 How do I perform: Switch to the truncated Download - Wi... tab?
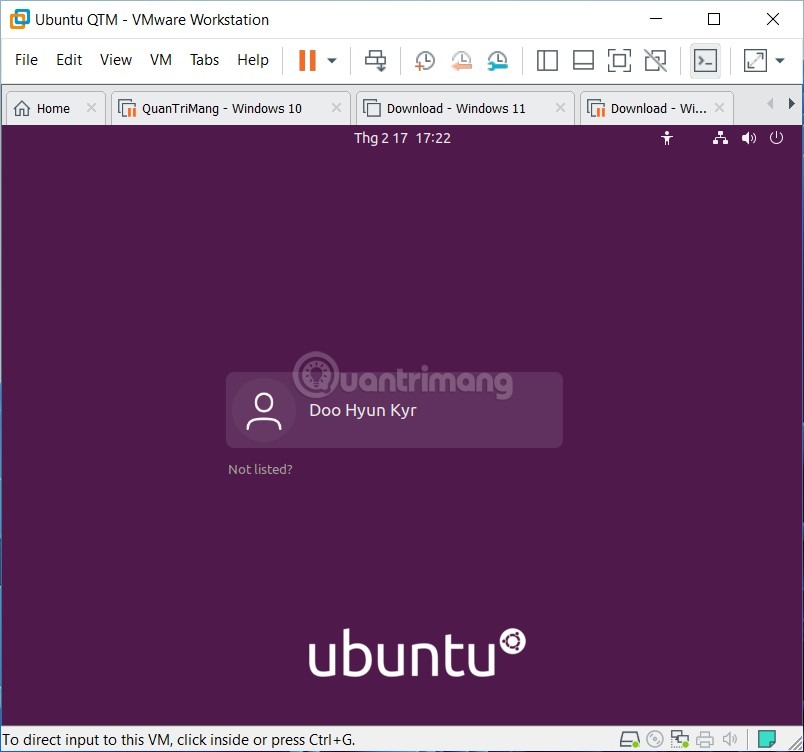tap(658, 108)
